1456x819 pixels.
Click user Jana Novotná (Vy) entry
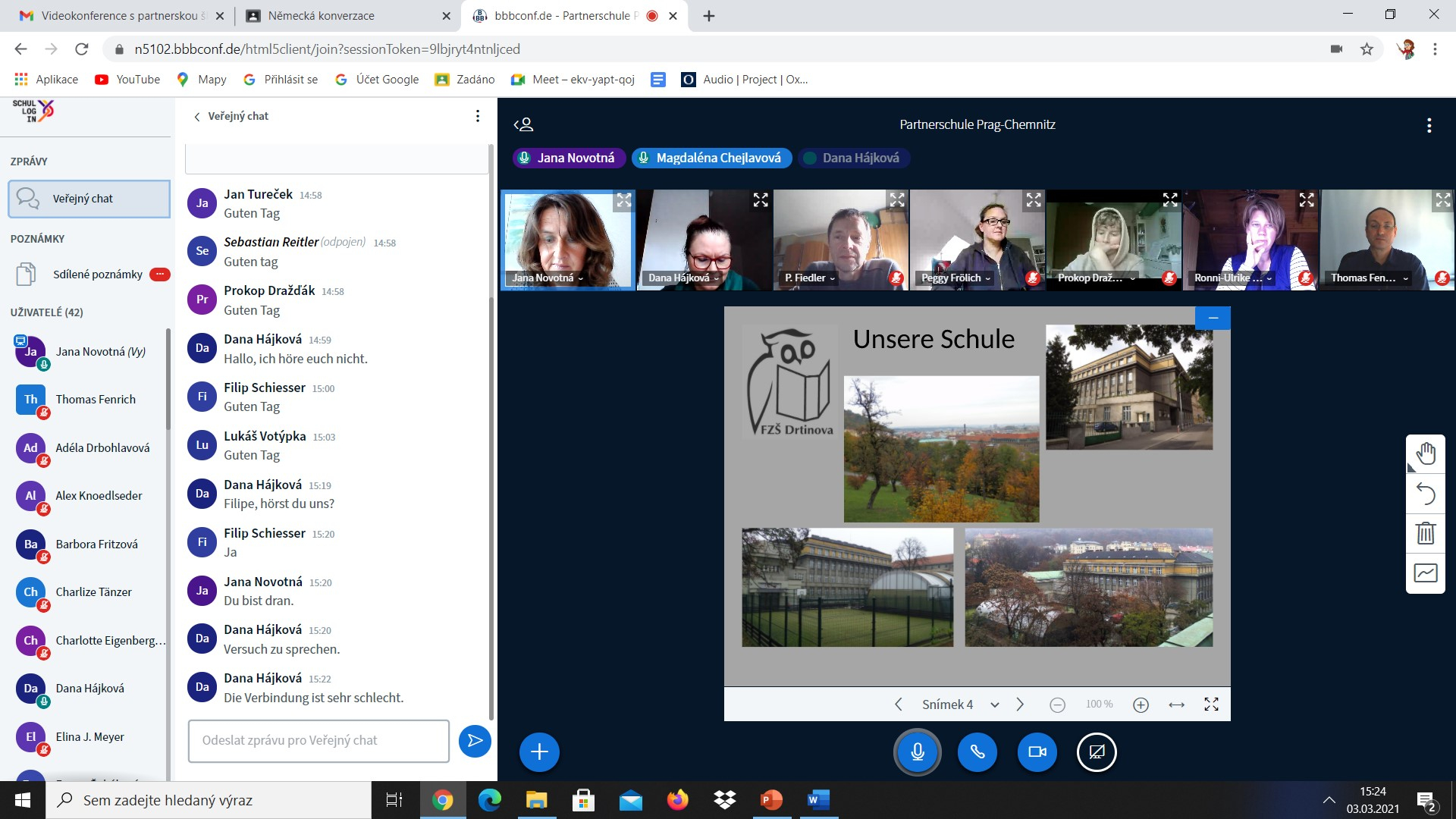click(x=89, y=353)
